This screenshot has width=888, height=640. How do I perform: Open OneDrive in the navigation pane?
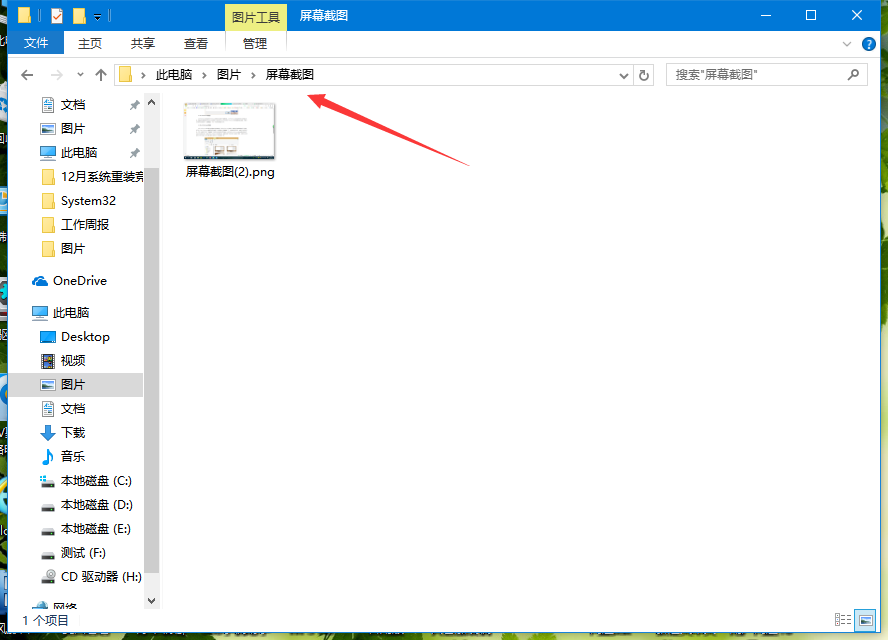[79, 281]
